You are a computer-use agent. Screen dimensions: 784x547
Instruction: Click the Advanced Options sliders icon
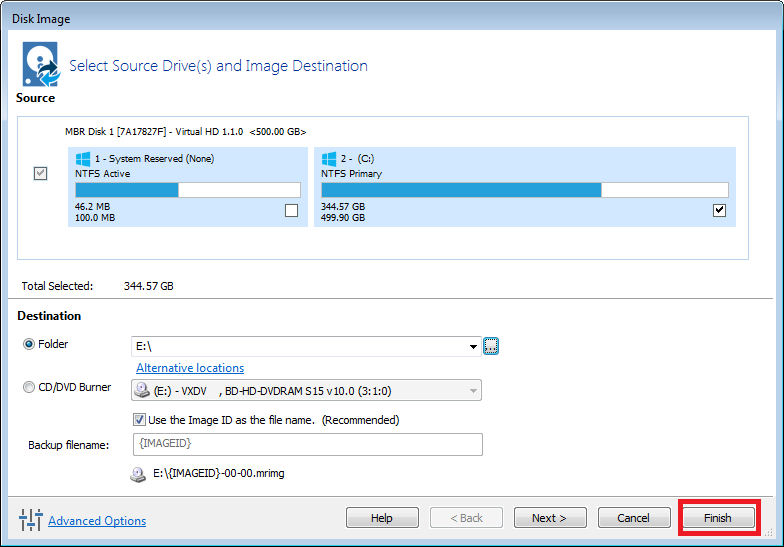30,520
